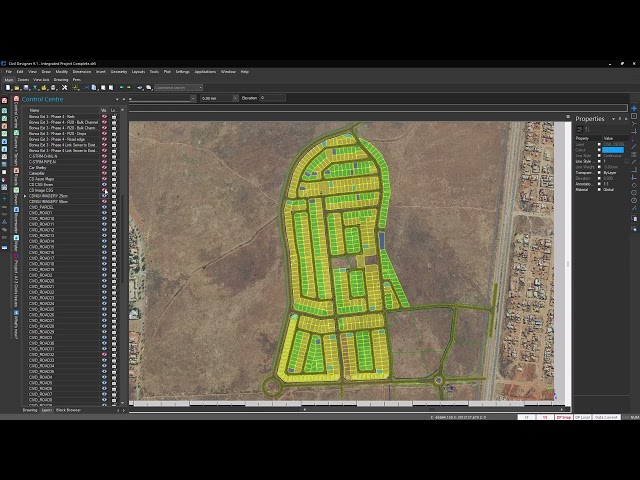Click the Copy toolbar icon
640x480 pixels.
click(x=94, y=87)
